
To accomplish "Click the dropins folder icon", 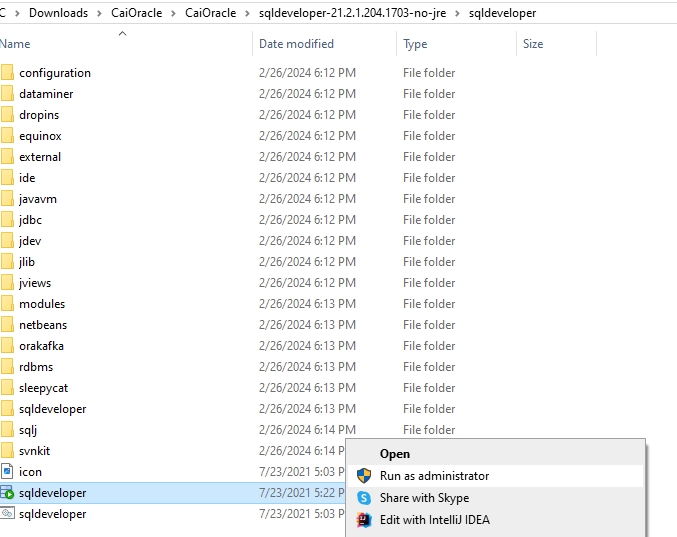I will [x=7, y=114].
